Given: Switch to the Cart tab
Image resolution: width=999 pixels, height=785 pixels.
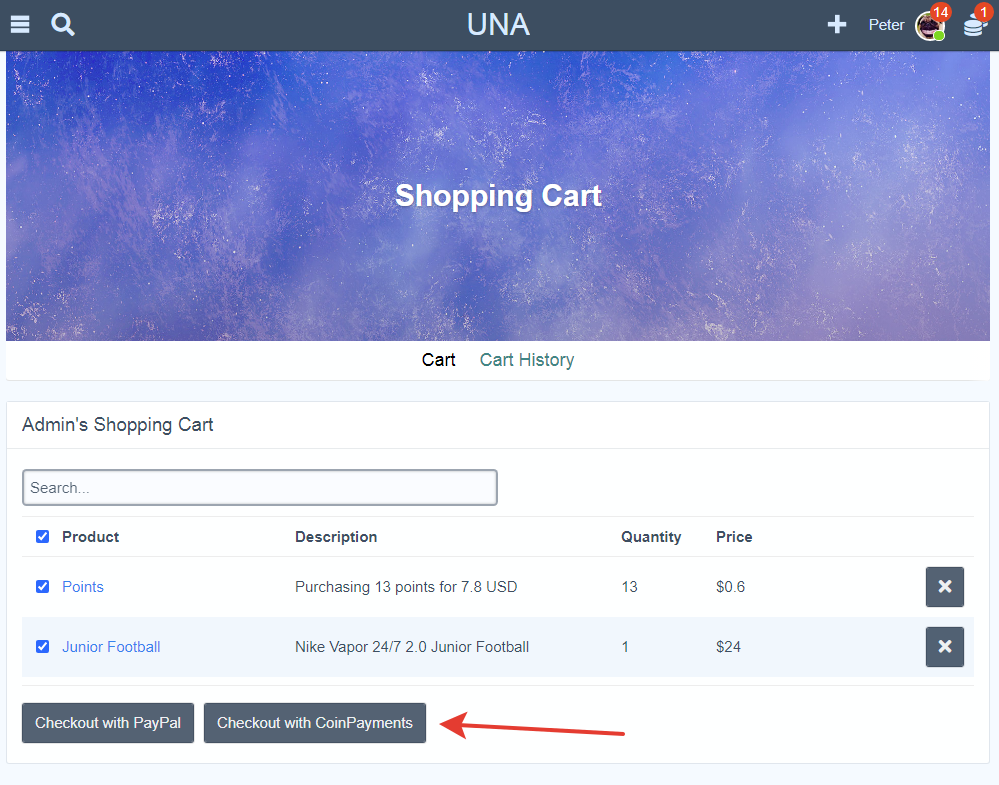Looking at the screenshot, I should [x=438, y=360].
